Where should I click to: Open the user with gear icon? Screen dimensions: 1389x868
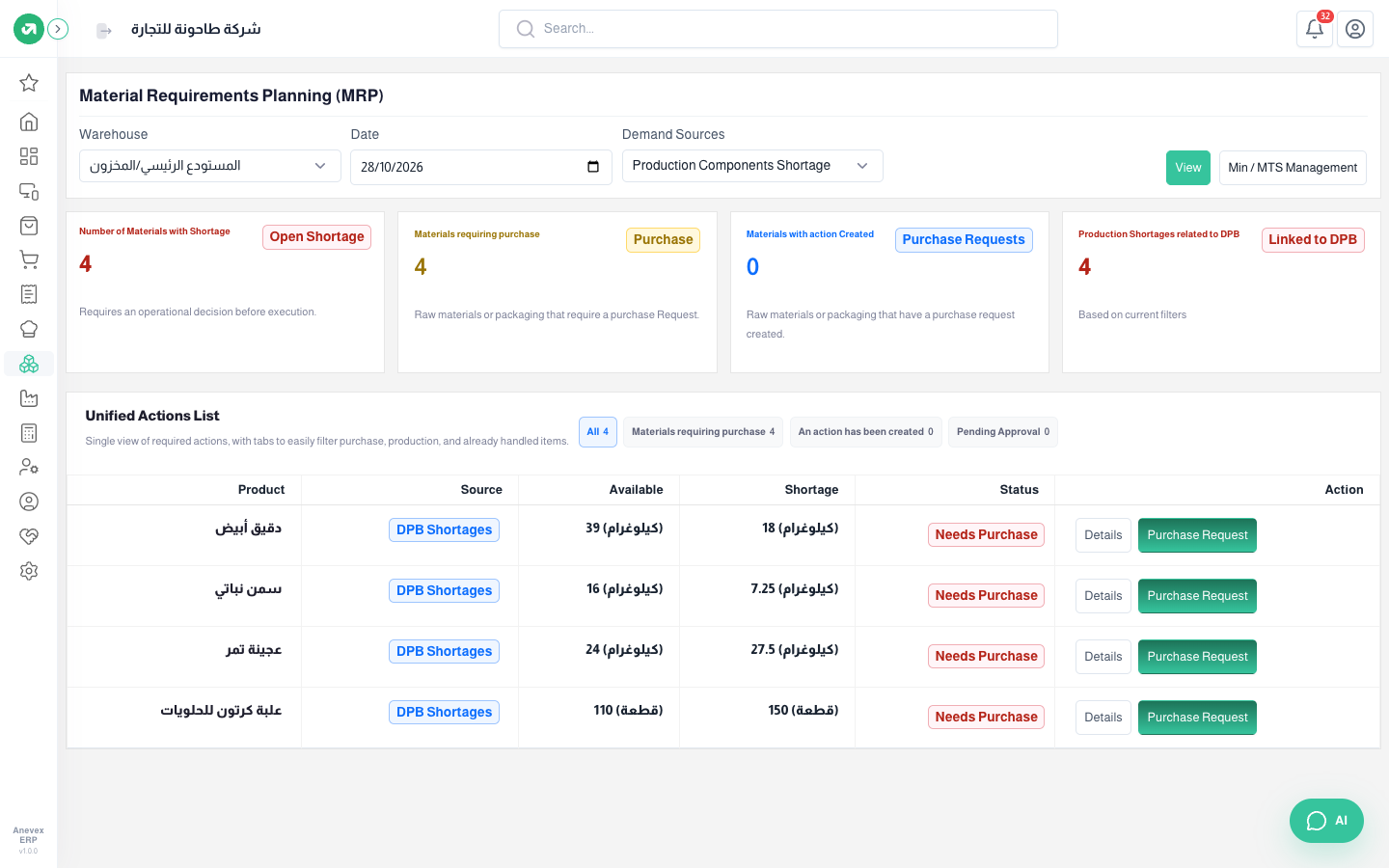pyautogui.click(x=29, y=467)
